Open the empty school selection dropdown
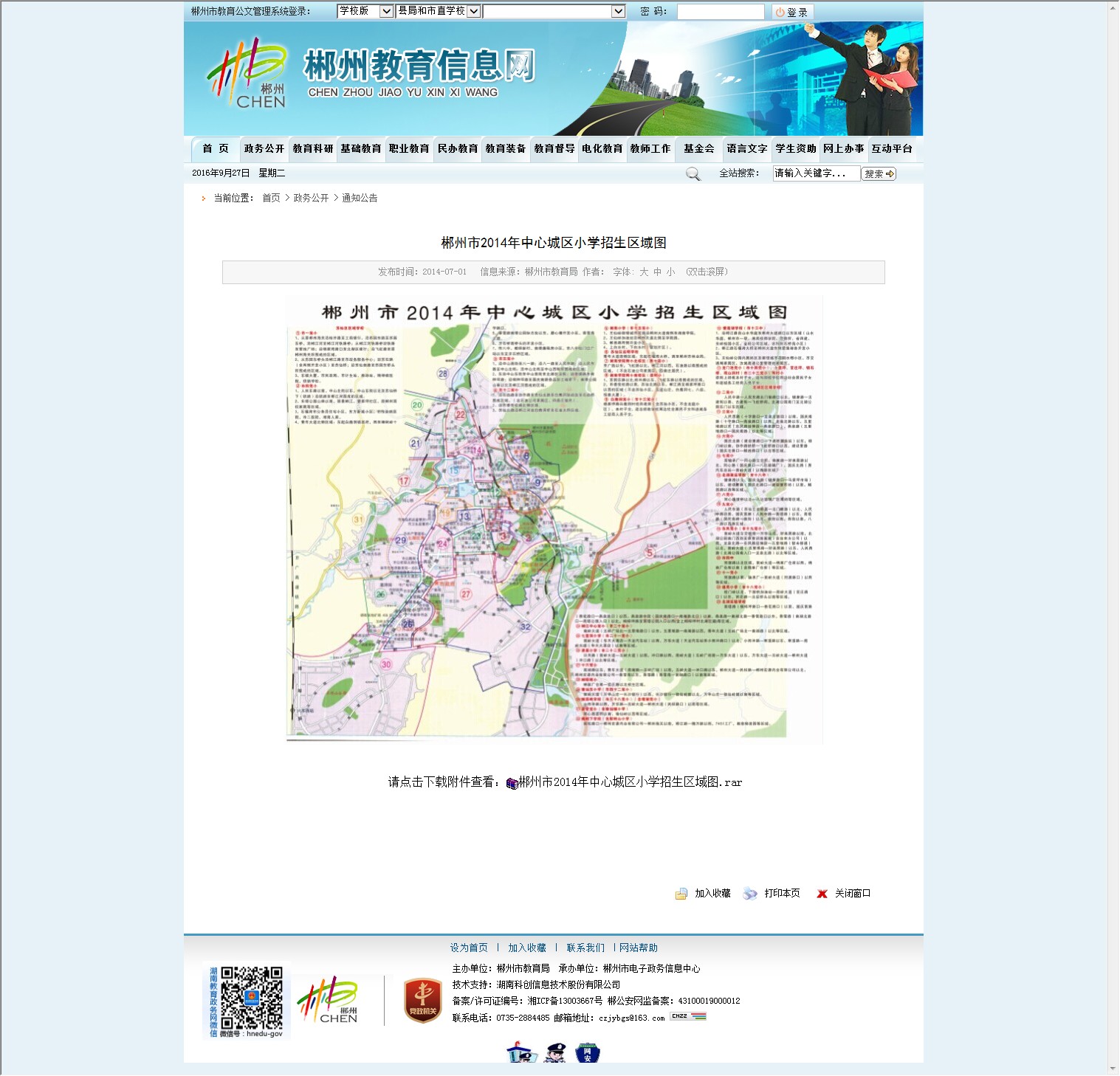This screenshot has height=1076, width=1120. click(554, 11)
